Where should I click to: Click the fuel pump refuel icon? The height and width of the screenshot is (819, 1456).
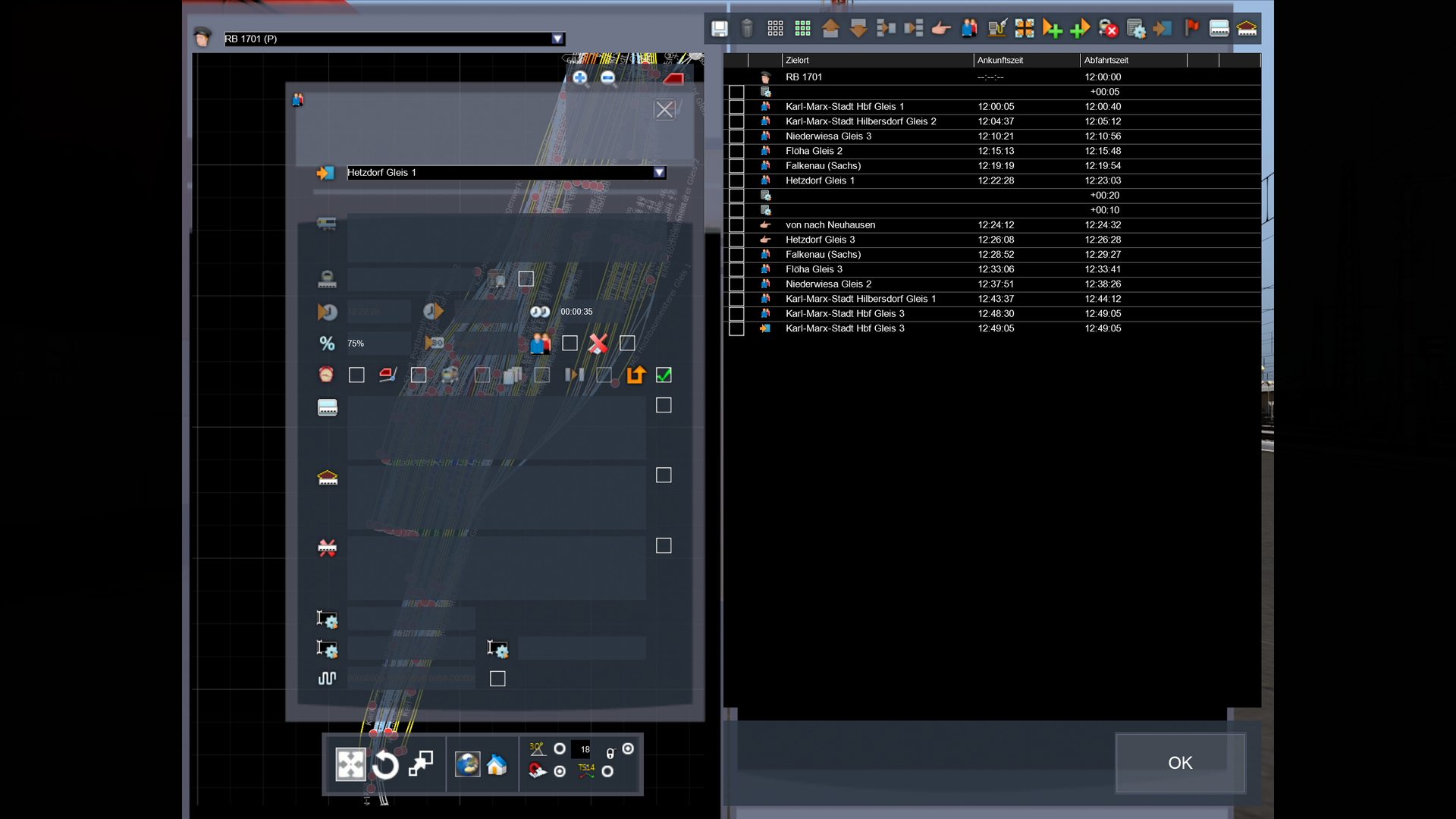pyautogui.click(x=996, y=29)
